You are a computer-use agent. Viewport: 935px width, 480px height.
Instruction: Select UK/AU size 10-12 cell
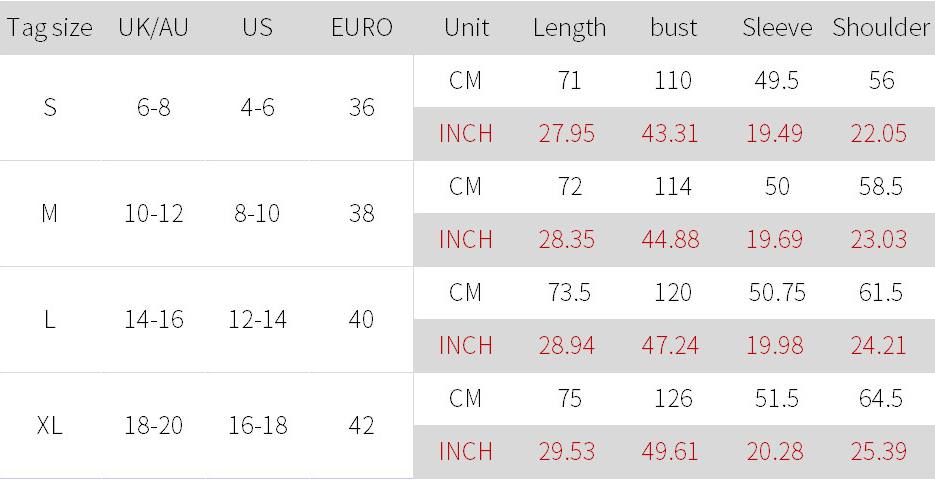[154, 213]
